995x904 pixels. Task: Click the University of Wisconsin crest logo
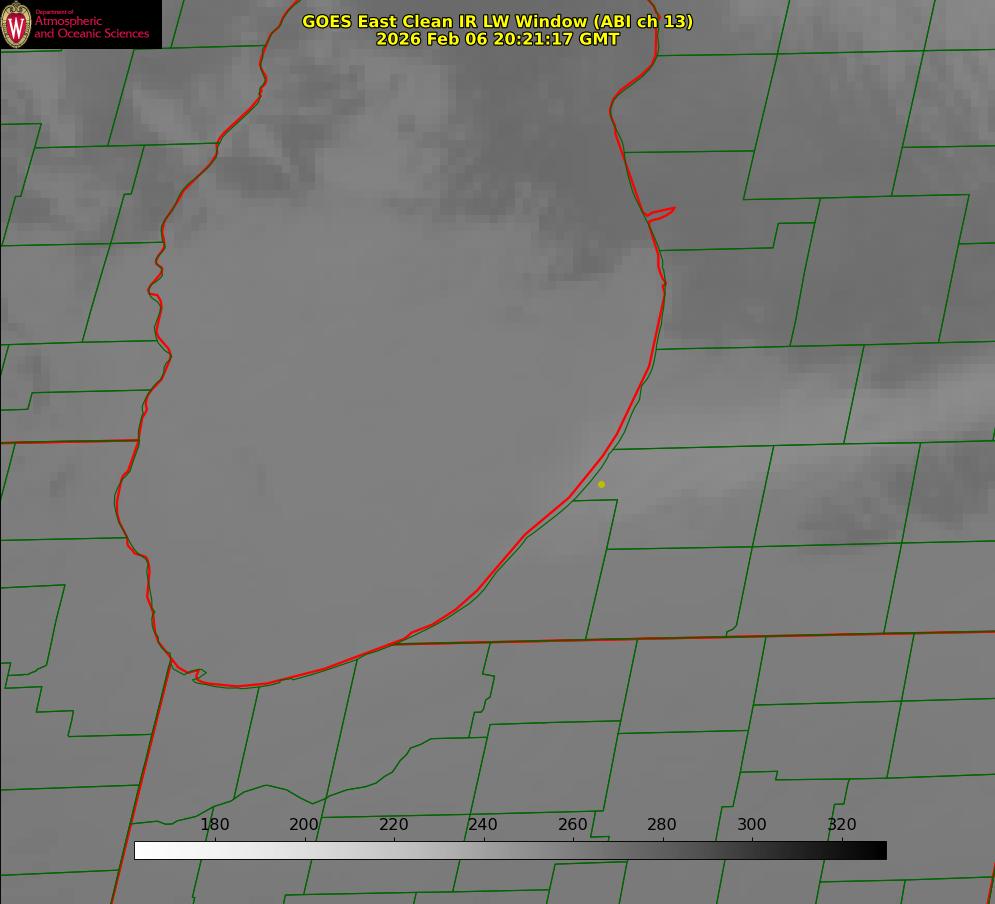click(16, 24)
